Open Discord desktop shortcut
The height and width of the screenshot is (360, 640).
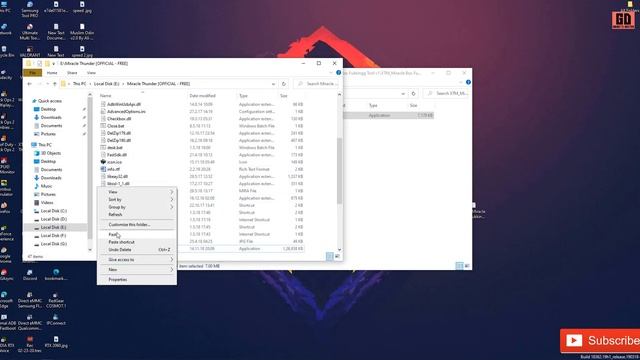click(x=30, y=275)
